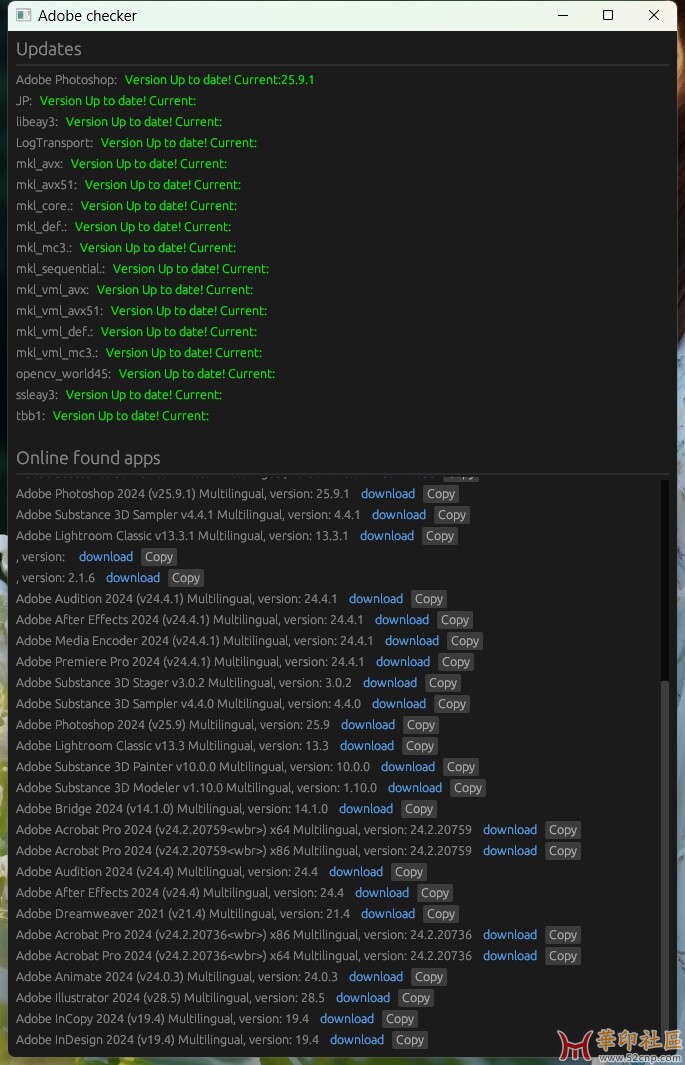The height and width of the screenshot is (1065, 685).
Task: Download Acrobat Pro 24.2.20736 x64
Action: (510, 957)
